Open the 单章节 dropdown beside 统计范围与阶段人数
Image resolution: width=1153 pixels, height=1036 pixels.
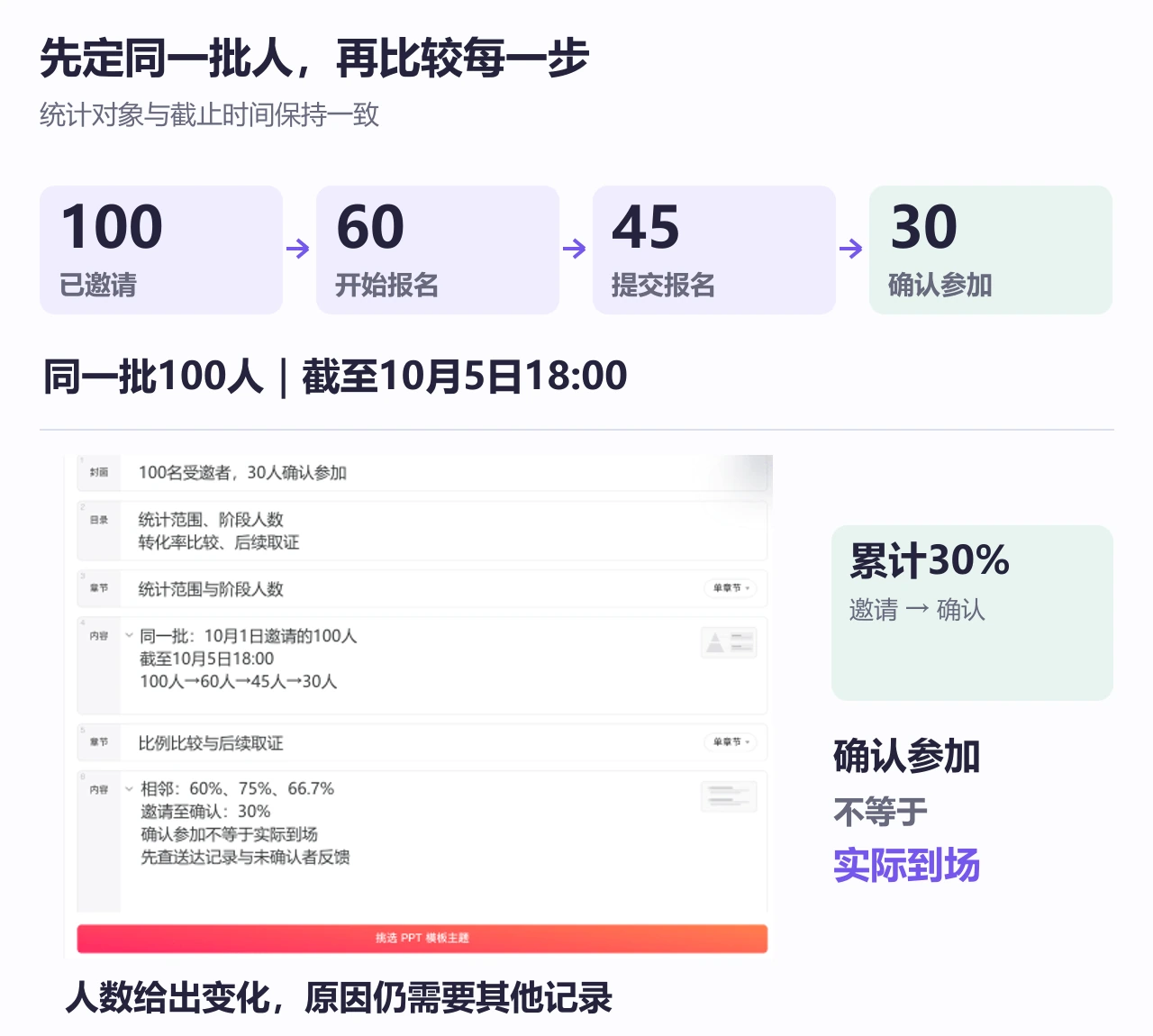click(x=731, y=588)
